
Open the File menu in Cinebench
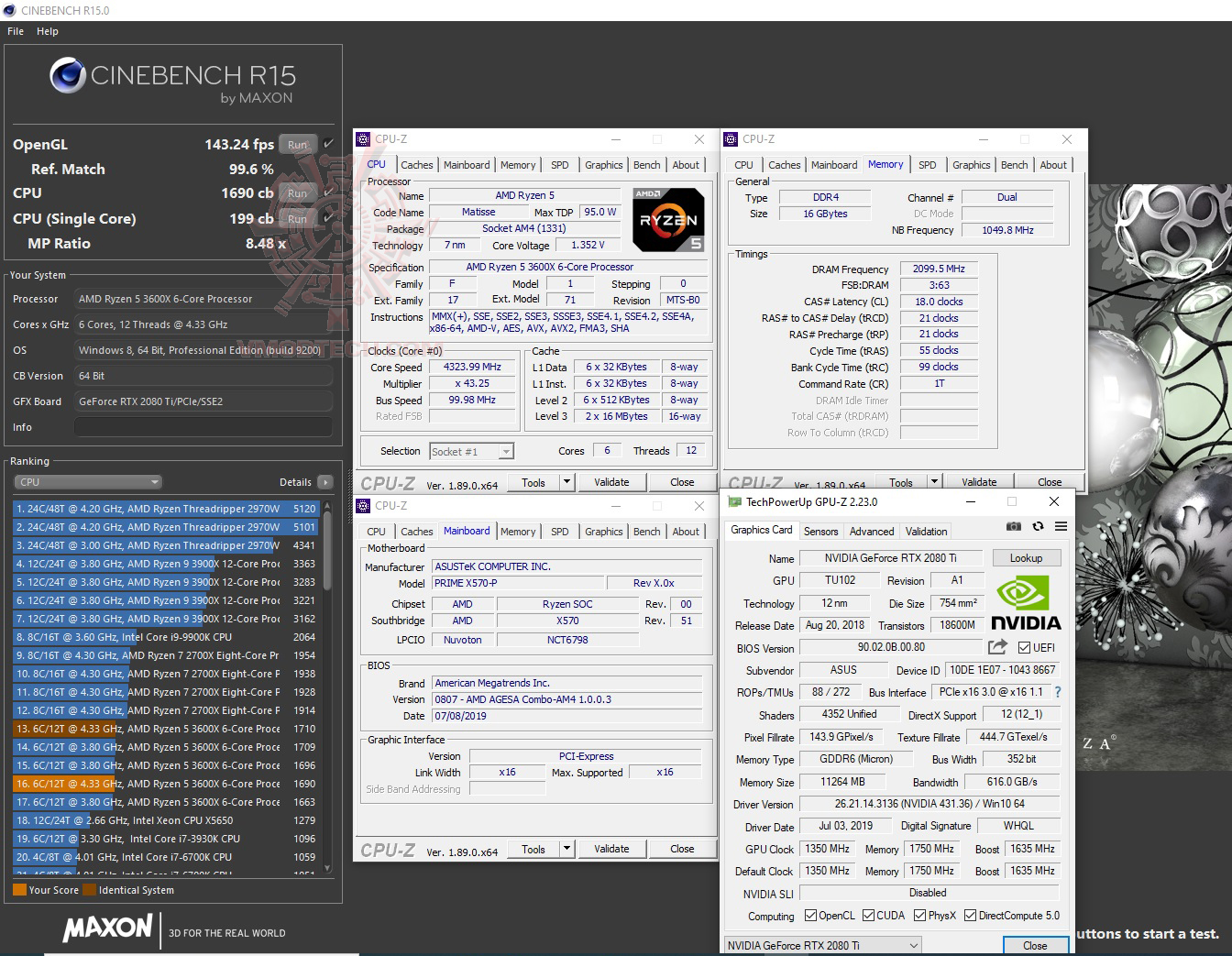(x=15, y=30)
